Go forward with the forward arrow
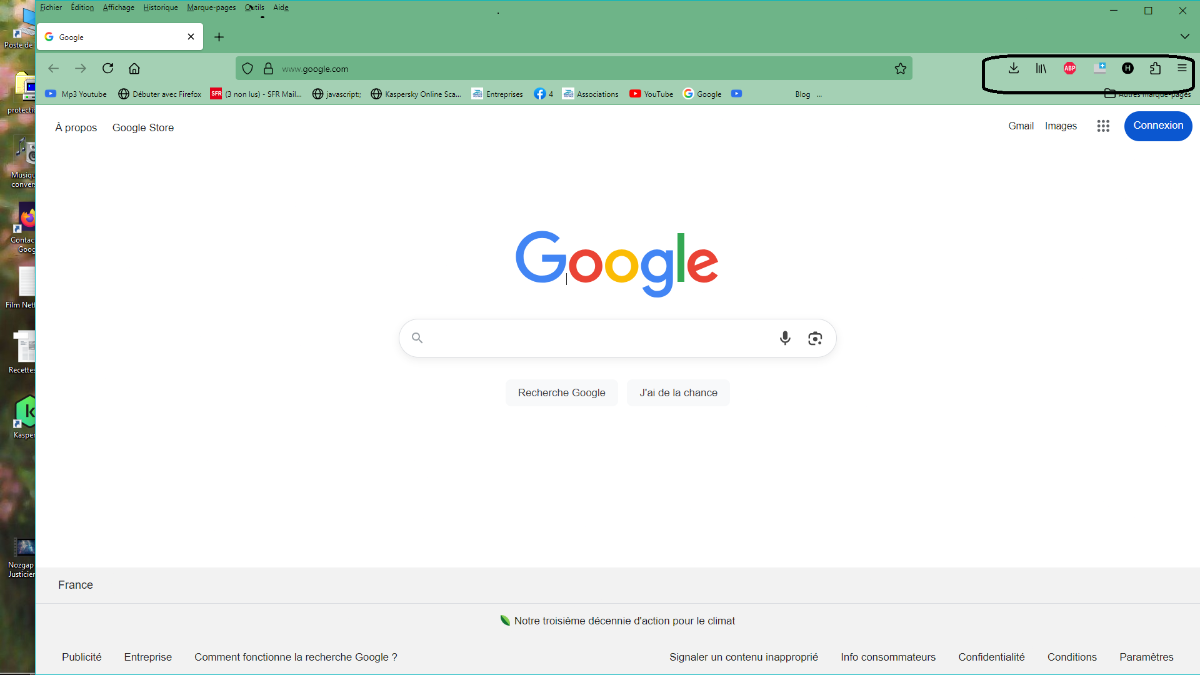The height and width of the screenshot is (675, 1200). 81,69
